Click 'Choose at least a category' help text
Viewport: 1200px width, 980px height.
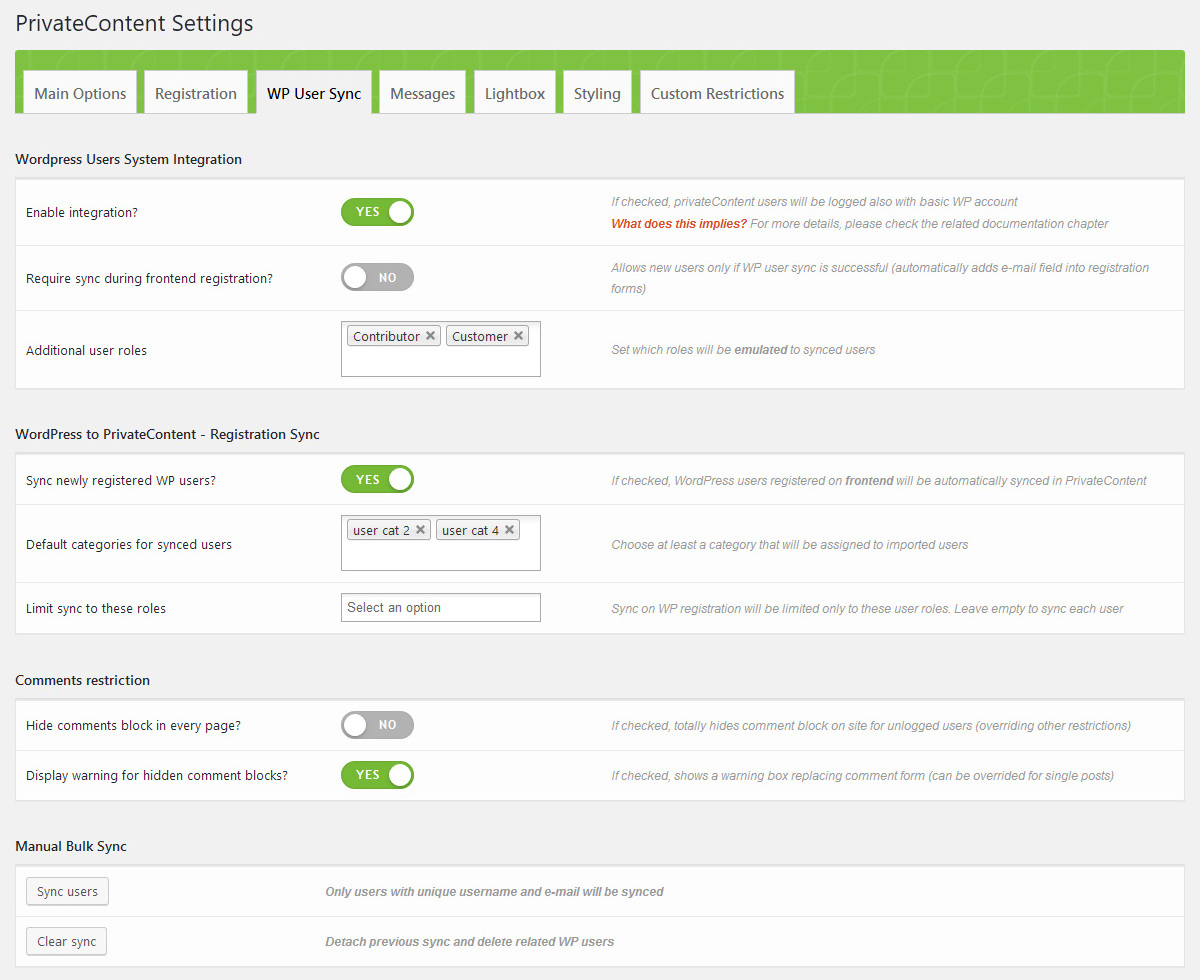[x=790, y=545]
